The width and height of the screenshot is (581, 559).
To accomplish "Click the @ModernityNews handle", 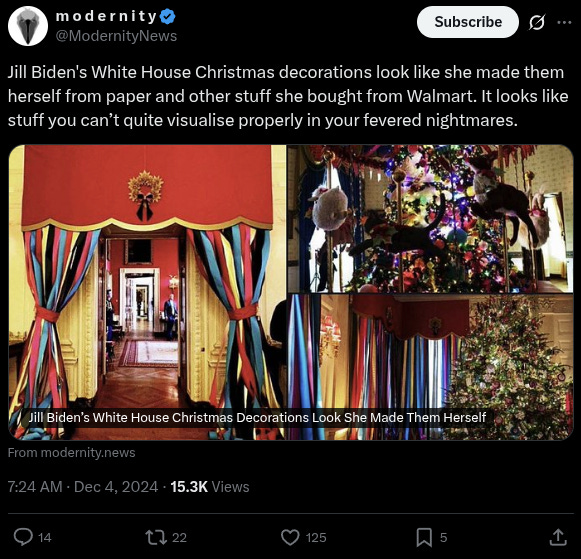I will coord(116,36).
